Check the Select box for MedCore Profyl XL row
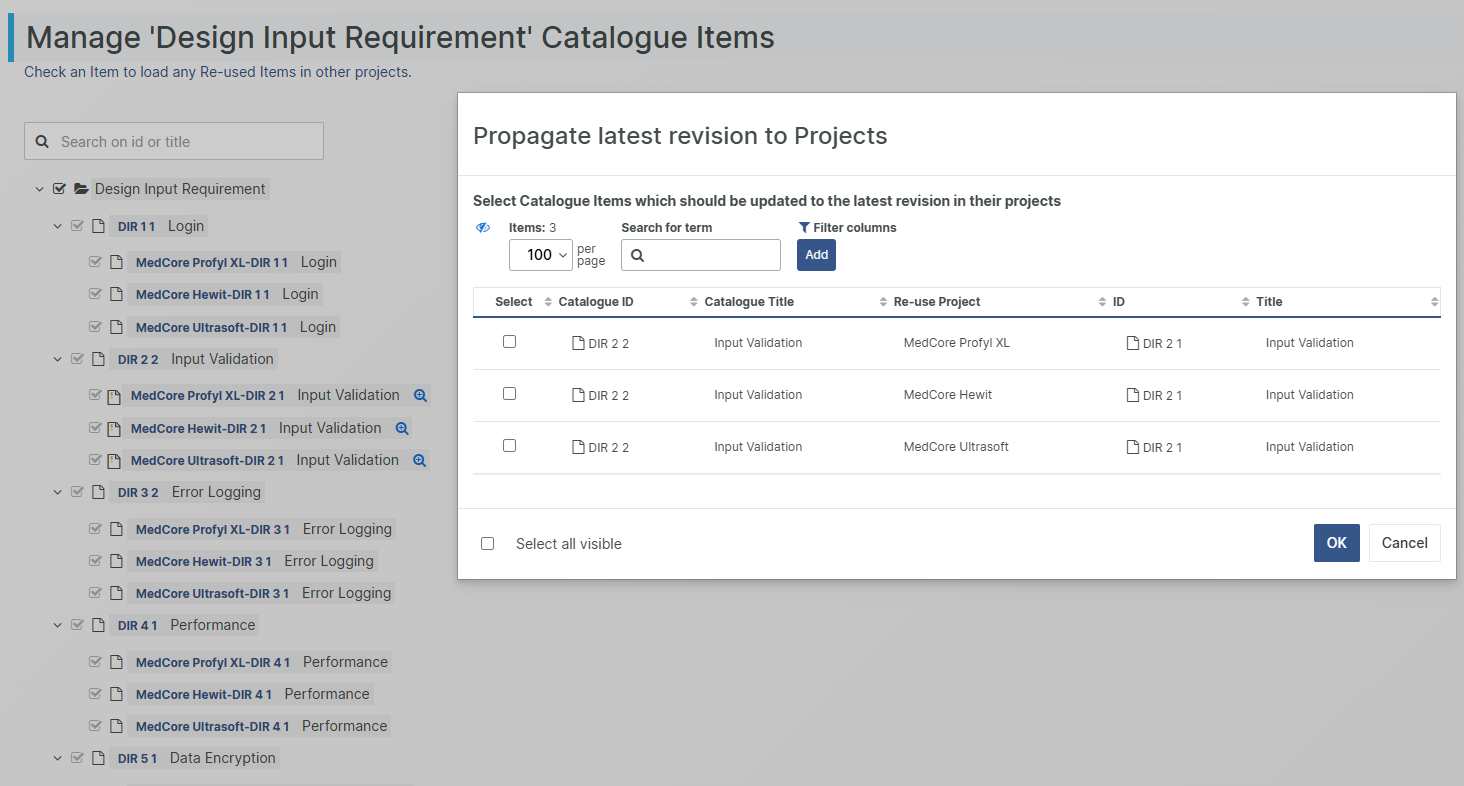This screenshot has height=786, width=1464. [509, 342]
